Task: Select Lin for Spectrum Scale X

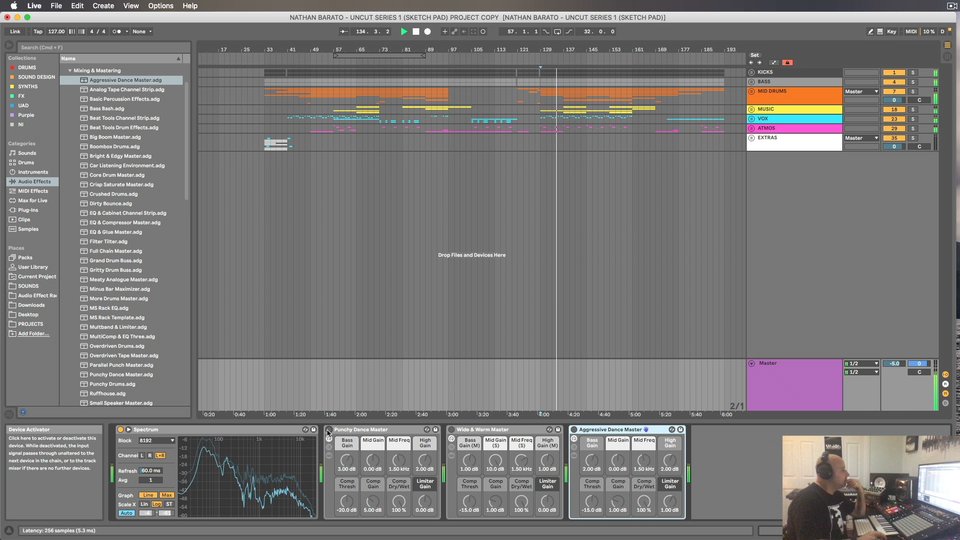Action: click(144, 504)
